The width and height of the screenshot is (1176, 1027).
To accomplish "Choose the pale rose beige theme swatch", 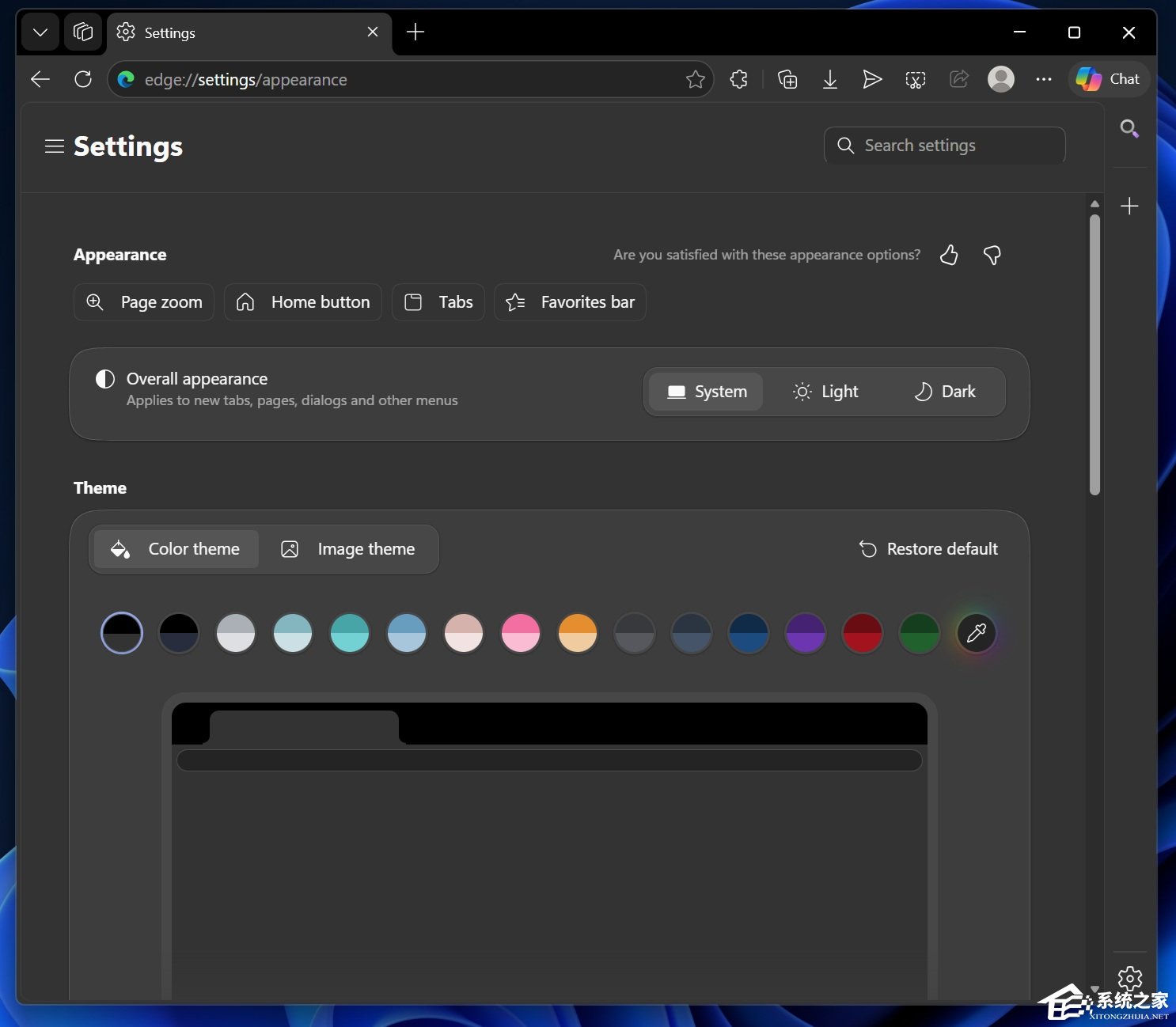I will tap(464, 633).
